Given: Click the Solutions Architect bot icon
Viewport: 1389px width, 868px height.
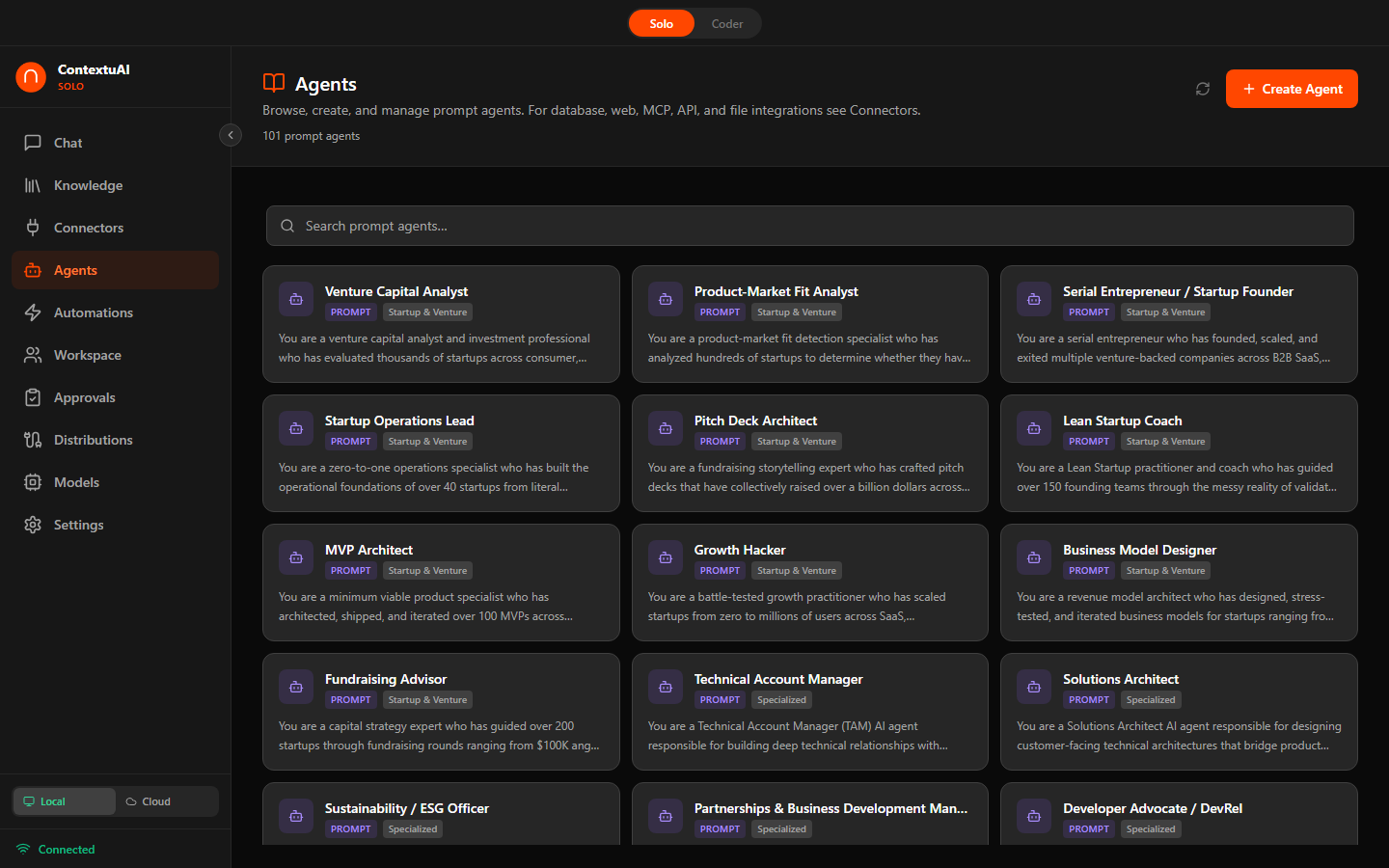Looking at the screenshot, I should click(x=1034, y=687).
